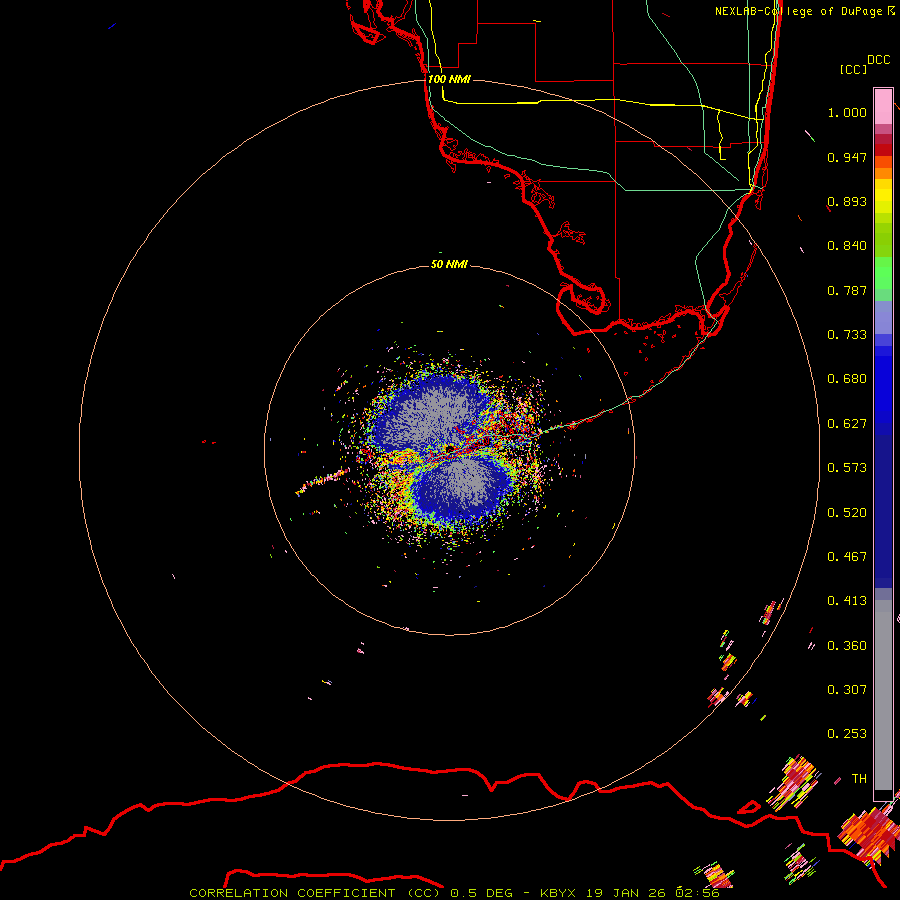Screen dimensions: 900x900
Task: Click the 0.253 scale value
Action: [847, 734]
